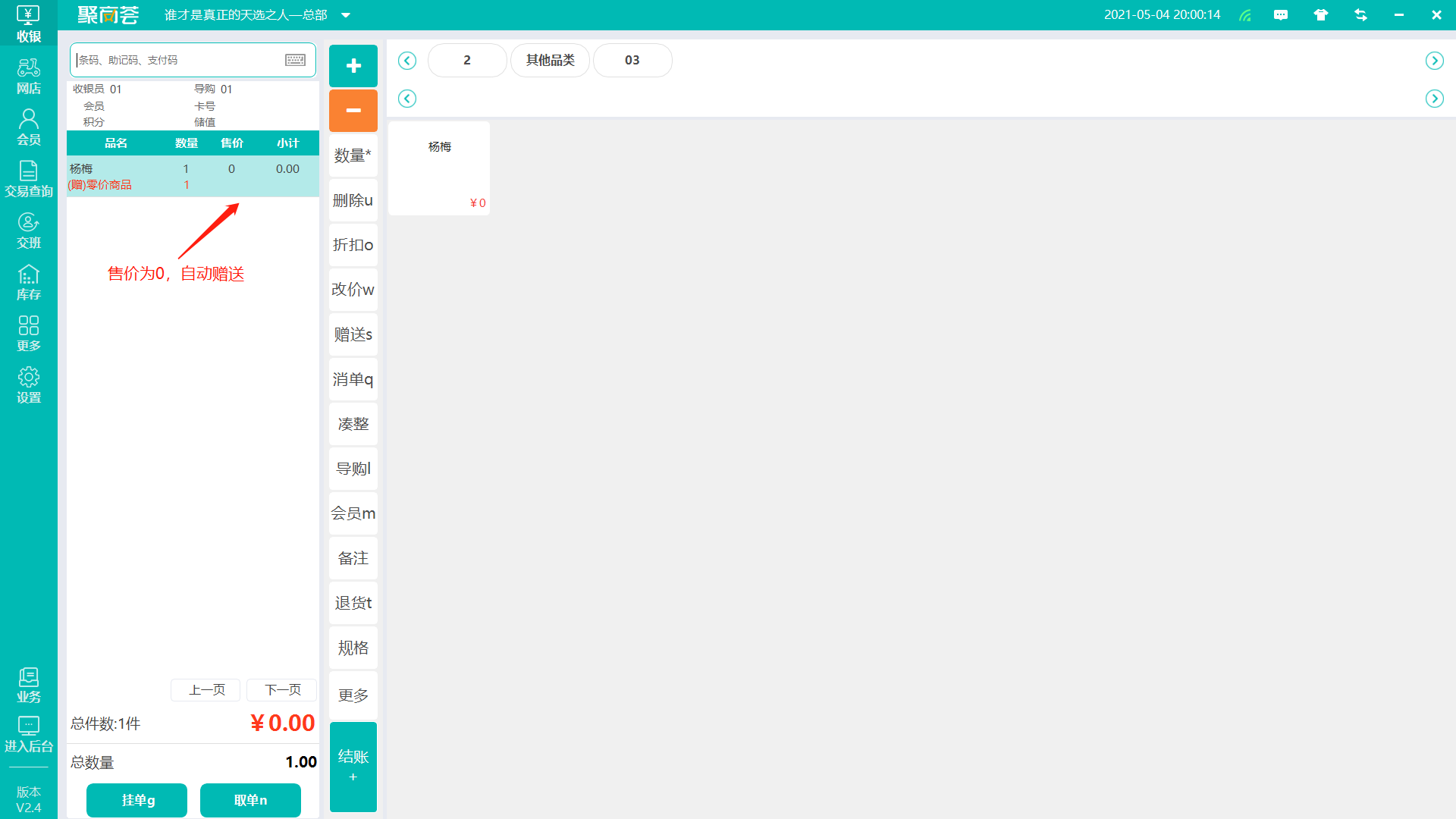Click the 规格 specification button

point(353,648)
